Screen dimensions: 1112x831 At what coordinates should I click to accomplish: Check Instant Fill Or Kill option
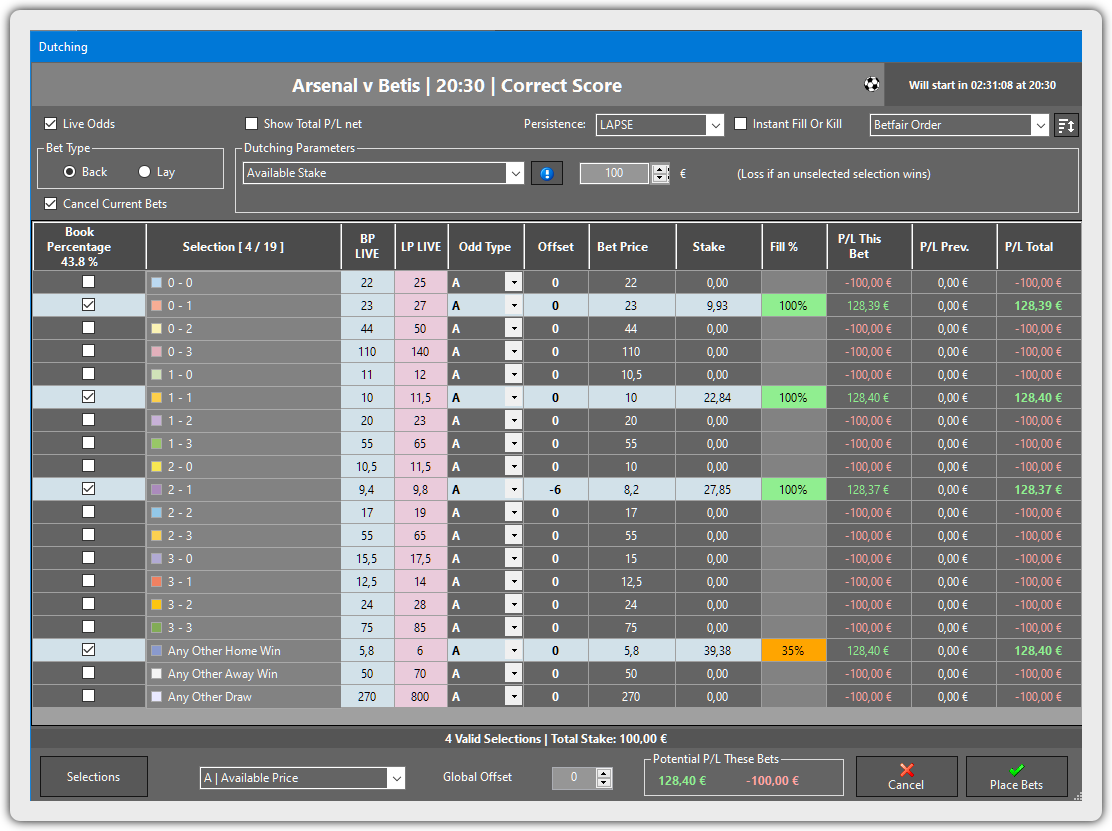[740, 123]
